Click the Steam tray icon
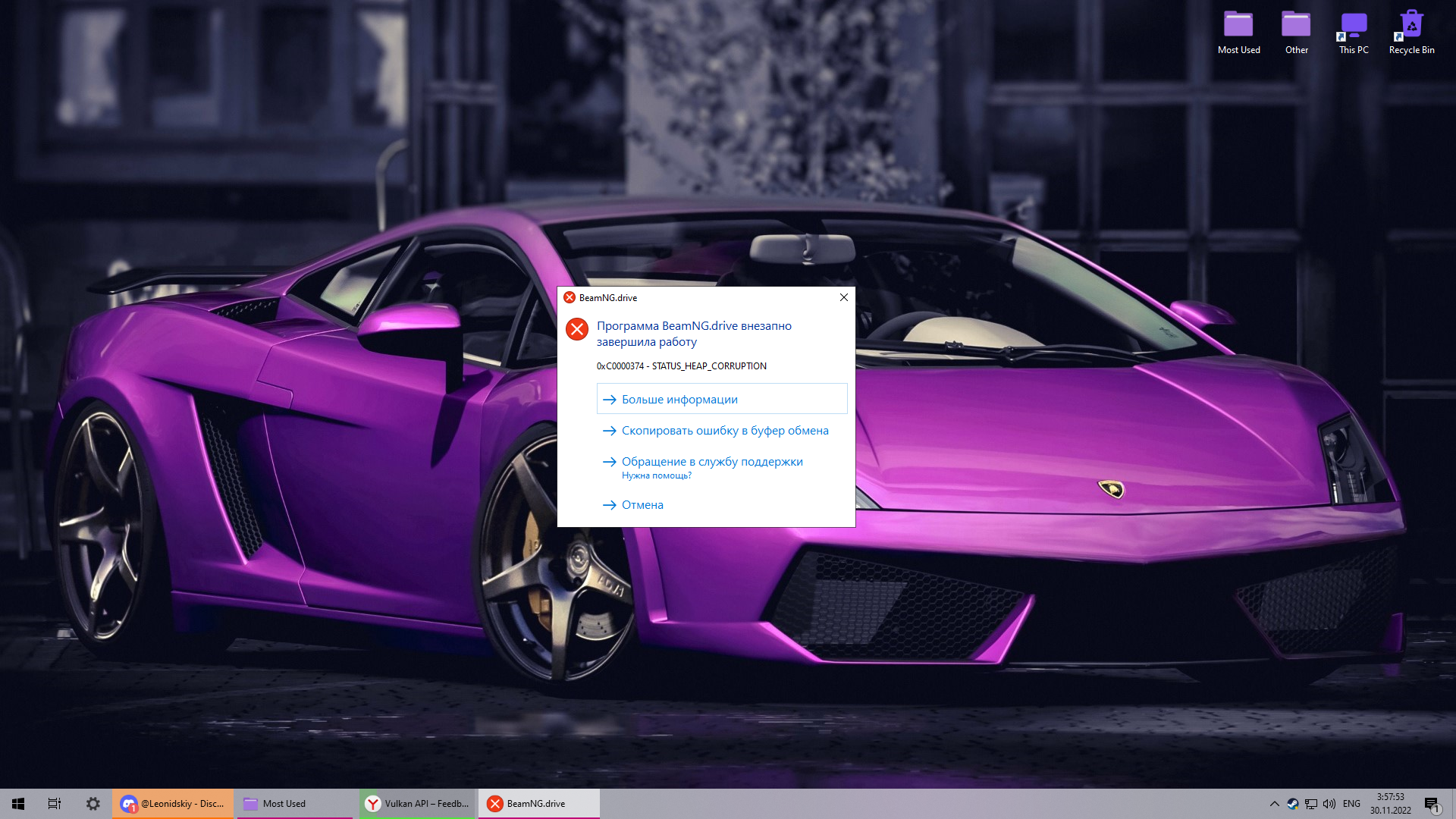 pyautogui.click(x=1293, y=804)
